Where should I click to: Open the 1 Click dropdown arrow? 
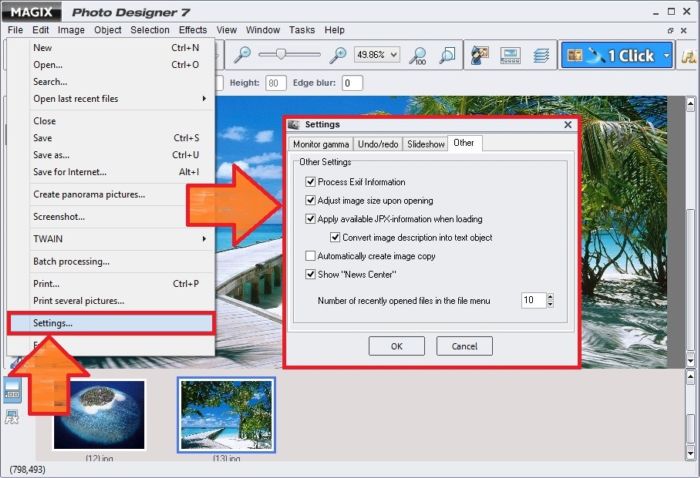point(667,55)
